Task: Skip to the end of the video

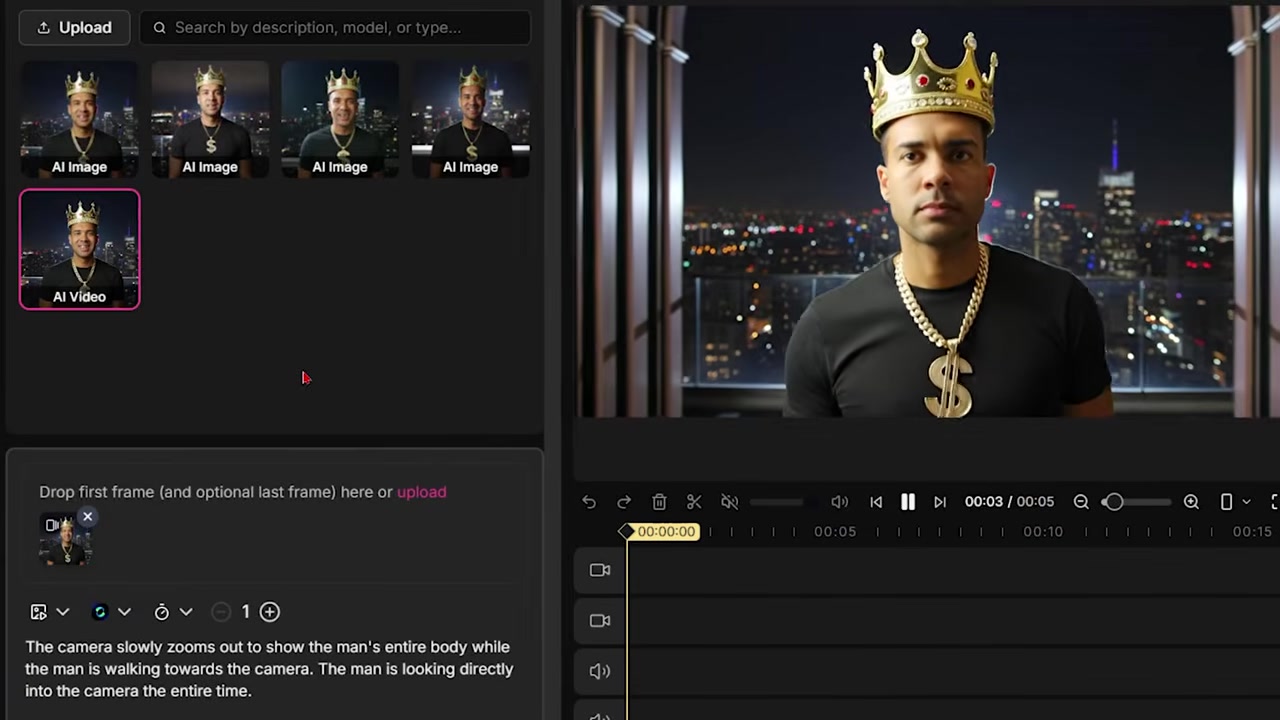Action: click(940, 502)
